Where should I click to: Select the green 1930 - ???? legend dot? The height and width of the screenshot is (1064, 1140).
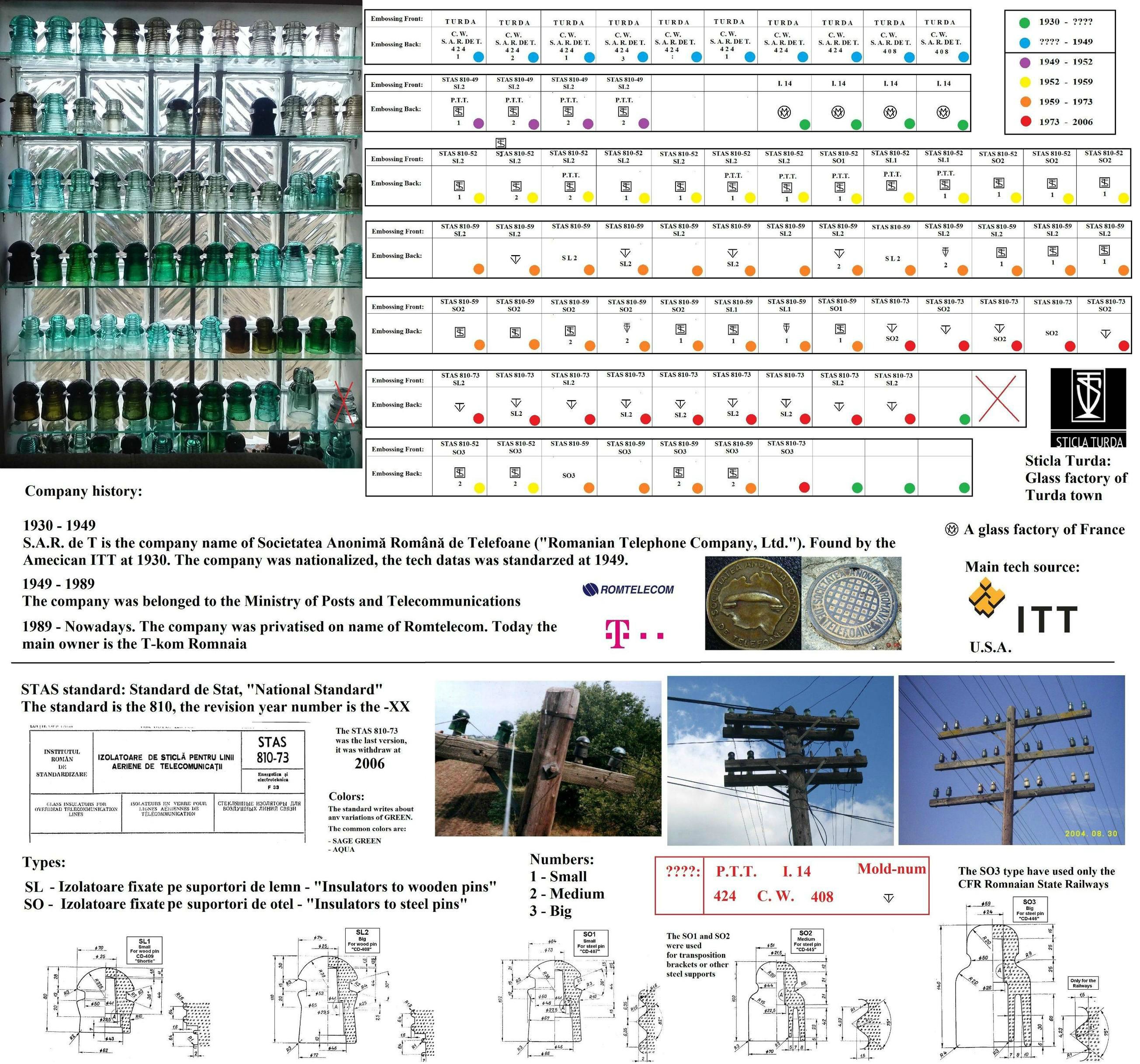[1024, 23]
